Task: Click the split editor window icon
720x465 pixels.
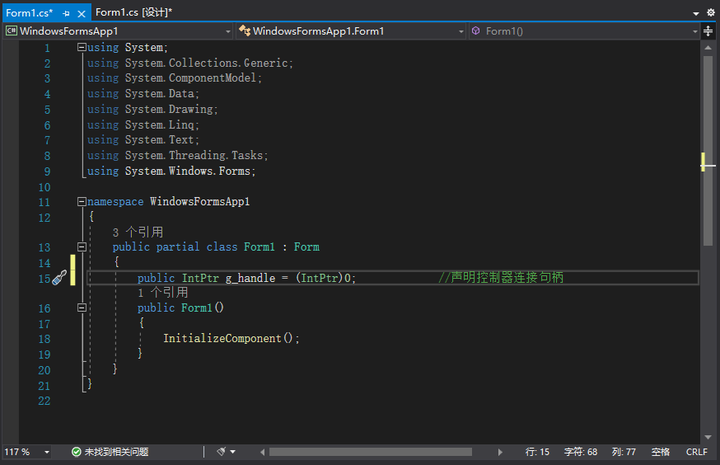Action: pos(708,31)
